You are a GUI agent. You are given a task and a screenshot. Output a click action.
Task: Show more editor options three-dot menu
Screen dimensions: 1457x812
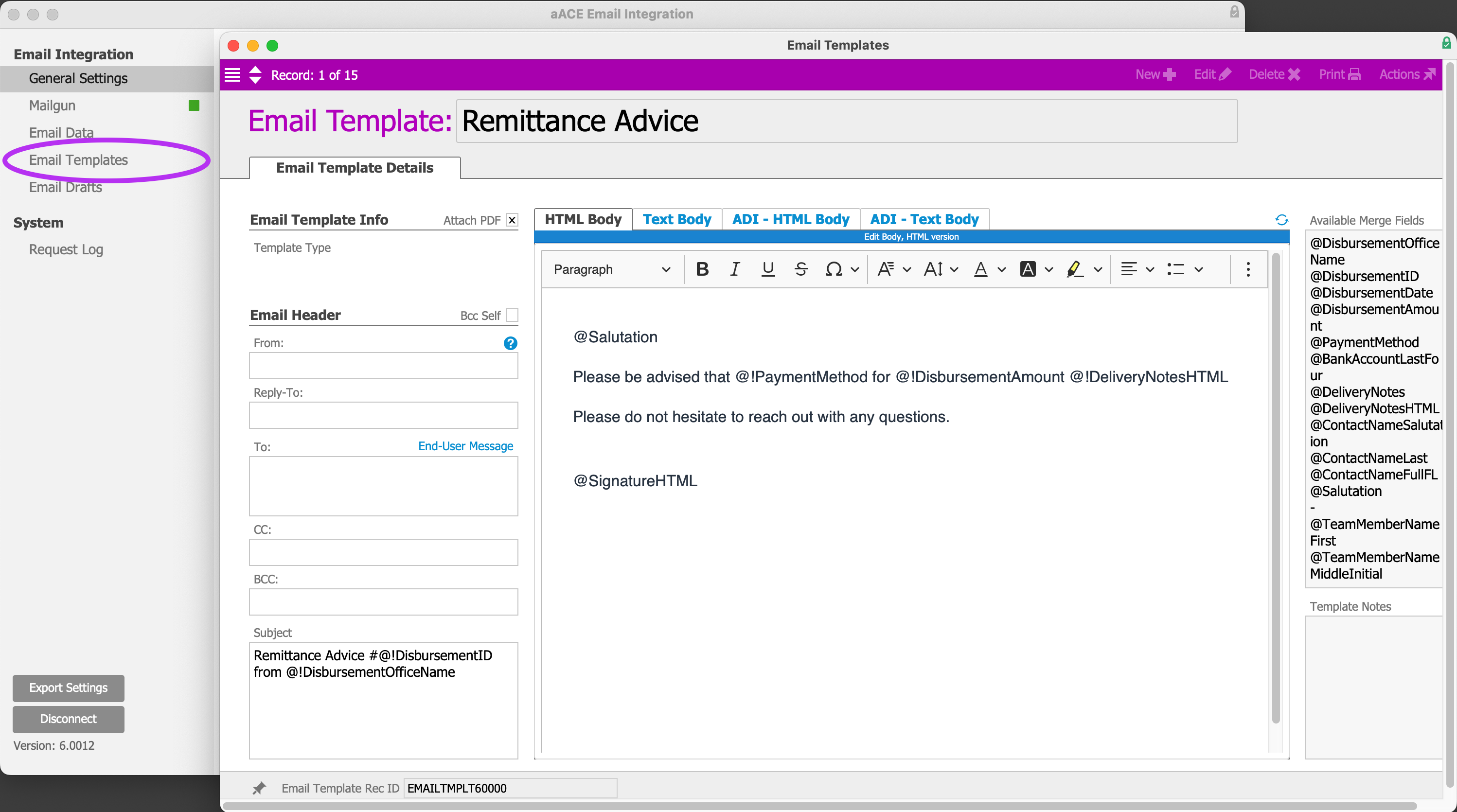tap(1248, 269)
